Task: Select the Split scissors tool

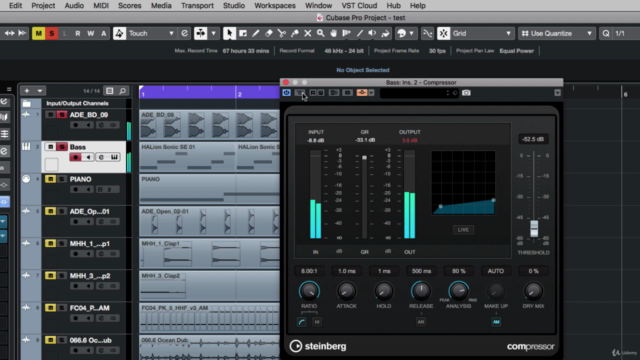Action: click(x=282, y=33)
